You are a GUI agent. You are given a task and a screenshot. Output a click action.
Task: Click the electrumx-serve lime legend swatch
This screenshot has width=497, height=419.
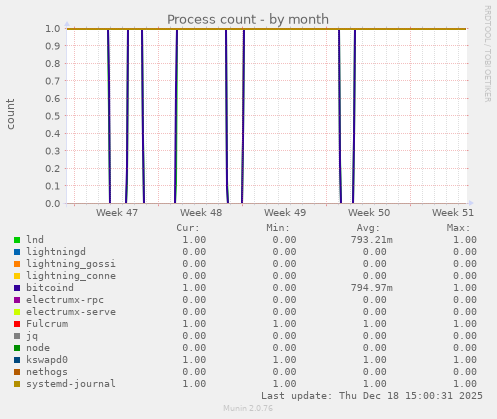tap(17, 312)
